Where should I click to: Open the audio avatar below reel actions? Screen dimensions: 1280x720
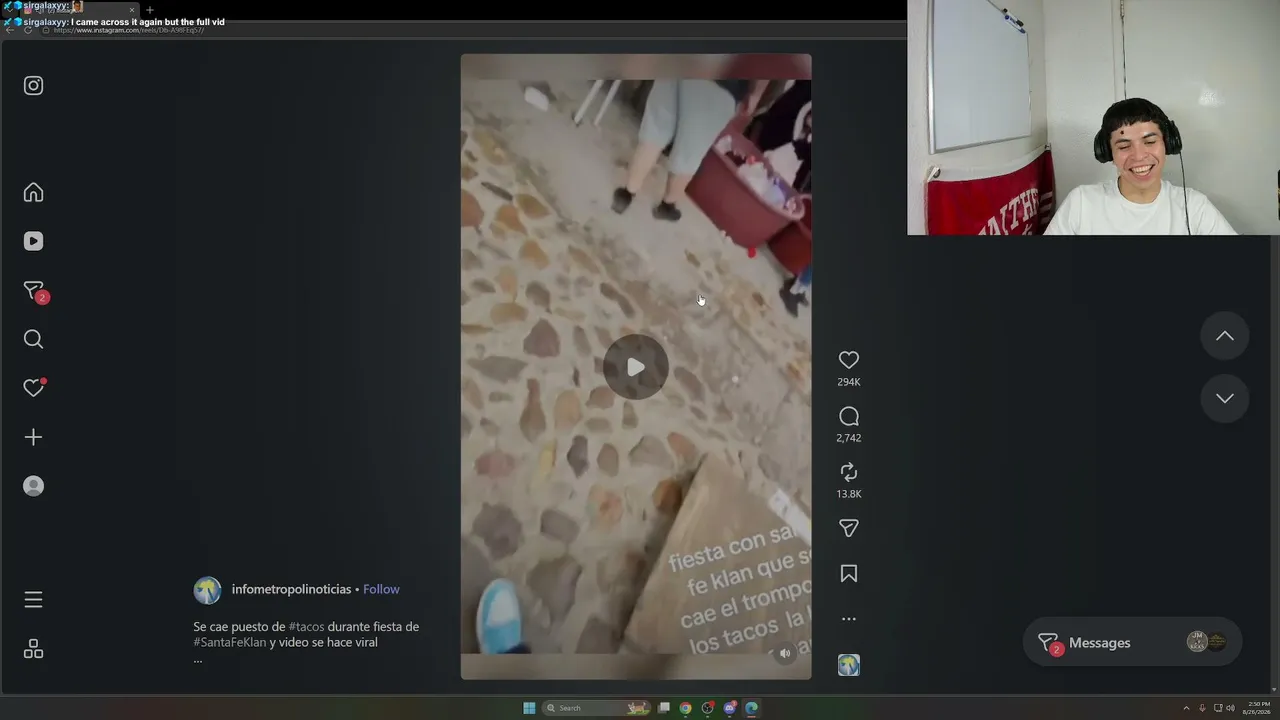(x=849, y=665)
